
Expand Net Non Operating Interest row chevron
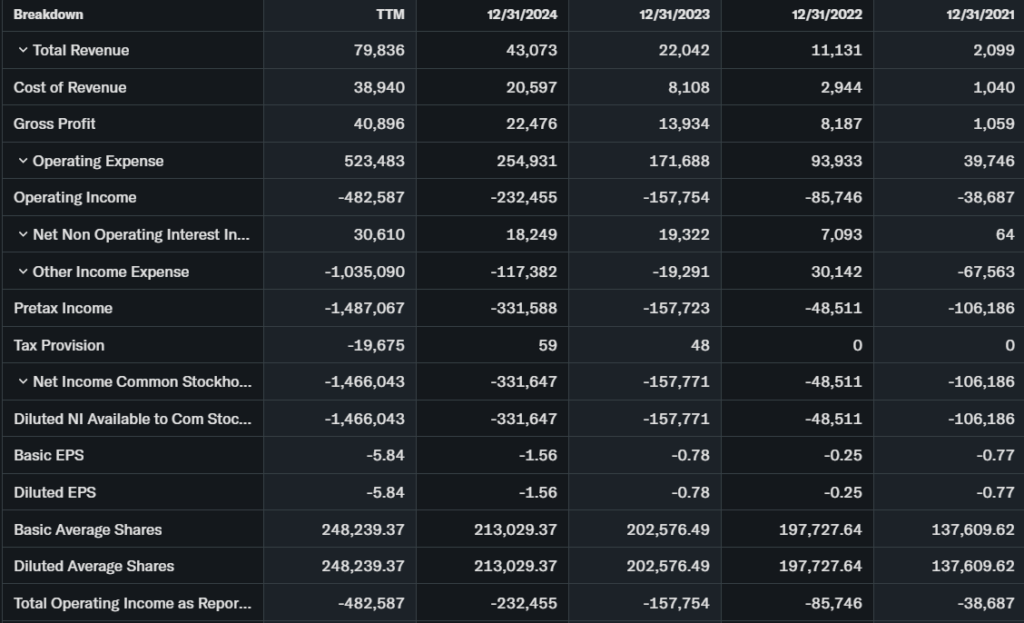(23, 235)
